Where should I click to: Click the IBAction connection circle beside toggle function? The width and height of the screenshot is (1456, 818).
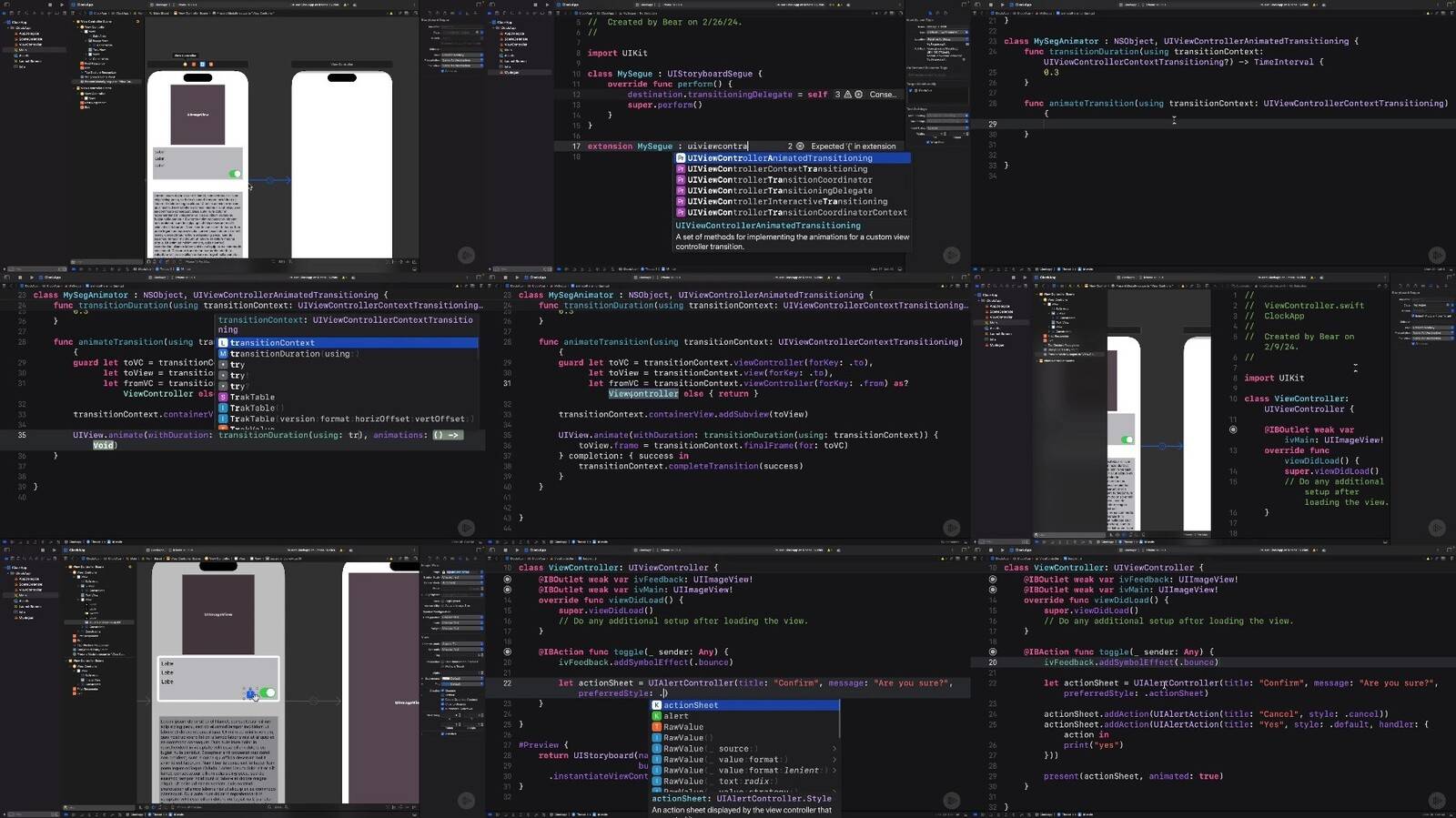click(x=508, y=651)
